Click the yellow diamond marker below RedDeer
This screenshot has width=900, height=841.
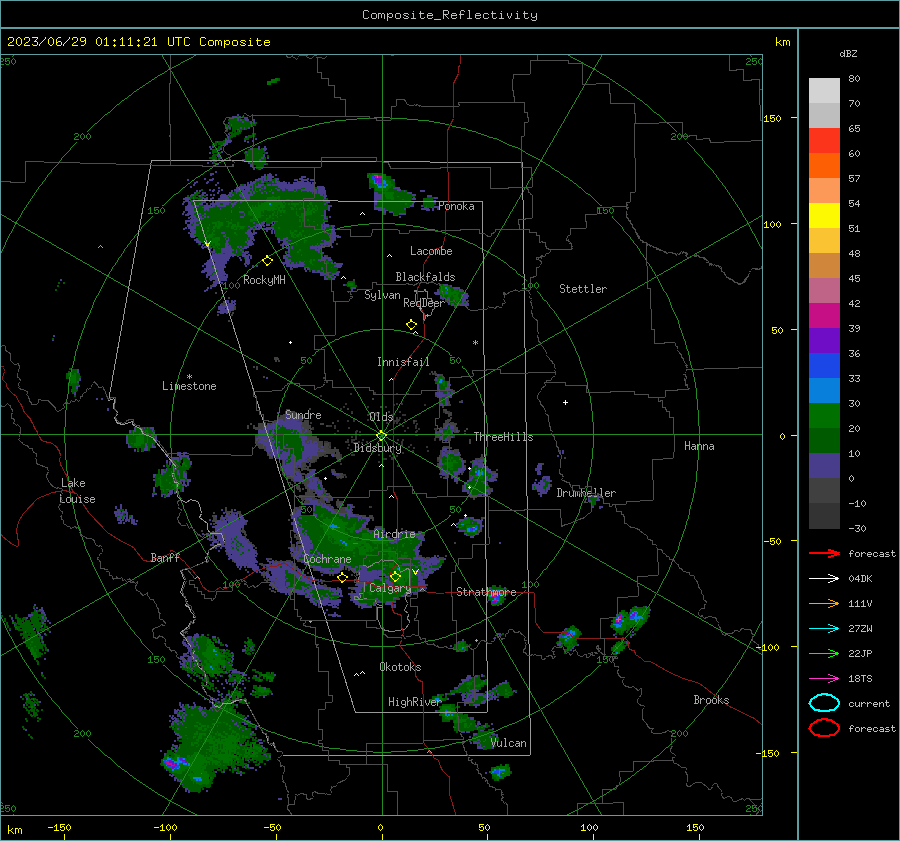coord(411,325)
